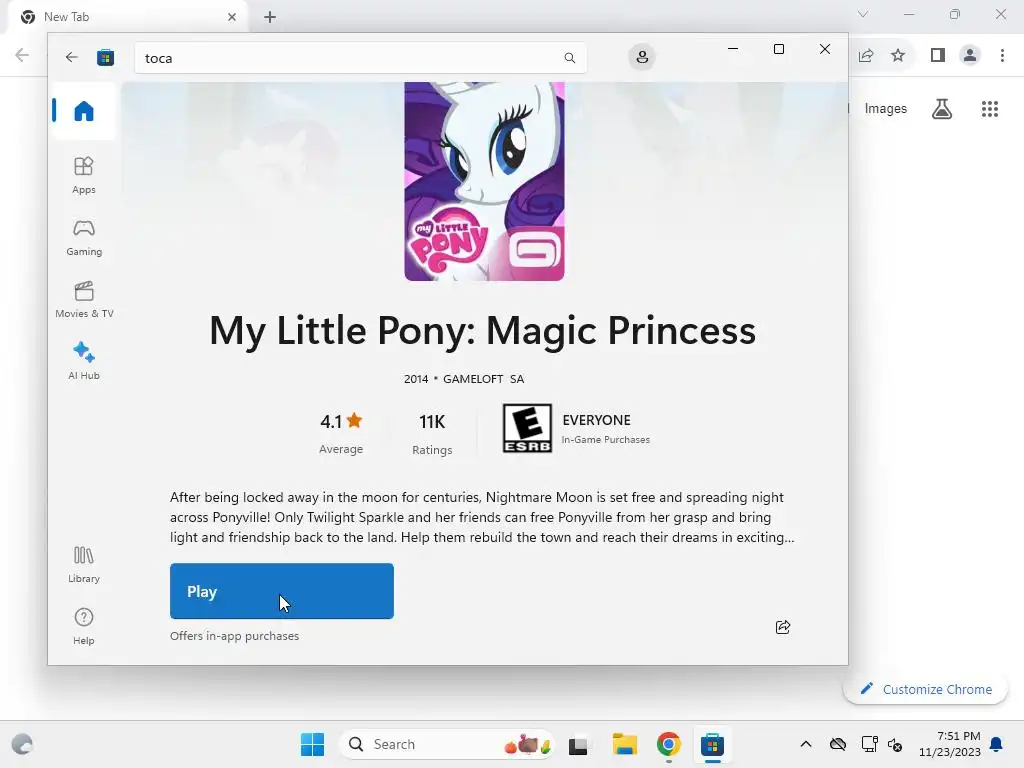1024x768 pixels.
Task: Click the search magnifier in Store
Action: tap(569, 57)
